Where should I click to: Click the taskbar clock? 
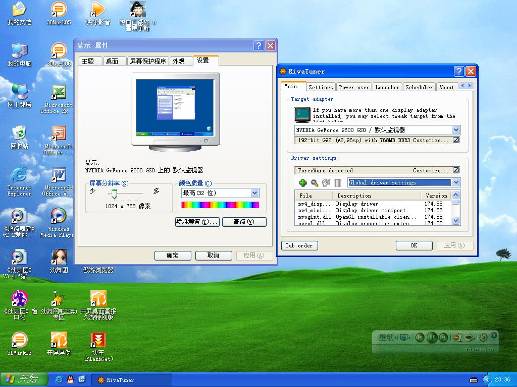pyautogui.click(x=503, y=380)
